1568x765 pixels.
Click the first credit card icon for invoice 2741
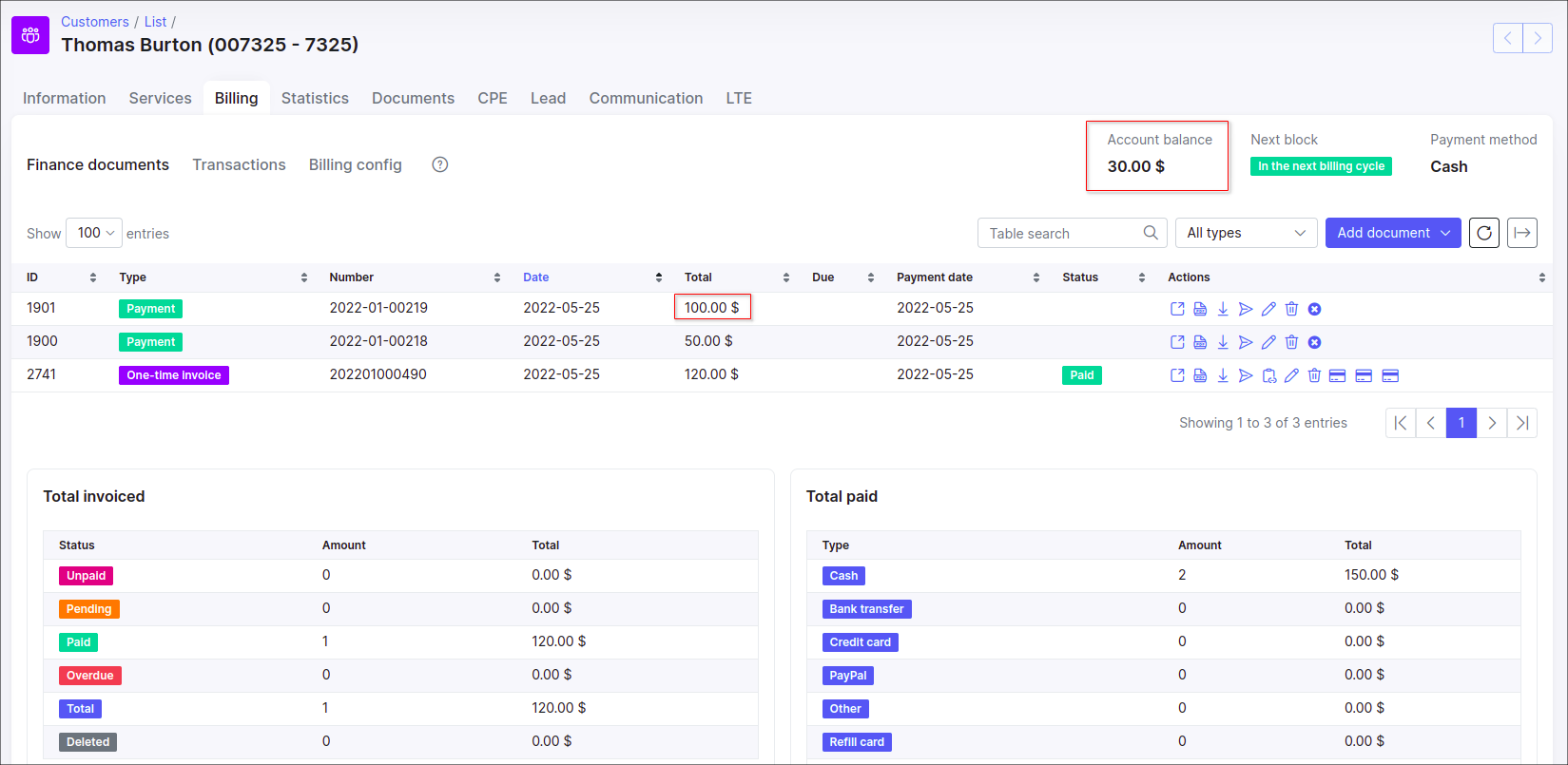click(x=1337, y=375)
